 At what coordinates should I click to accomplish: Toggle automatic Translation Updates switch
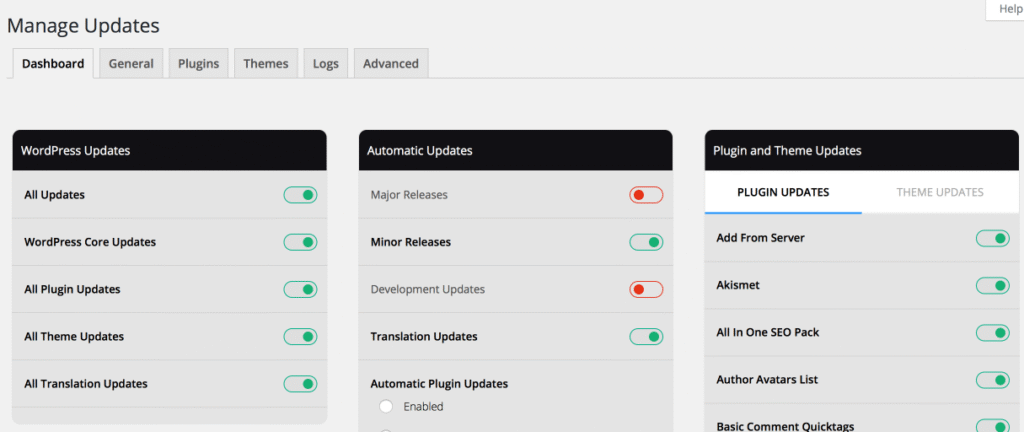[646, 337]
